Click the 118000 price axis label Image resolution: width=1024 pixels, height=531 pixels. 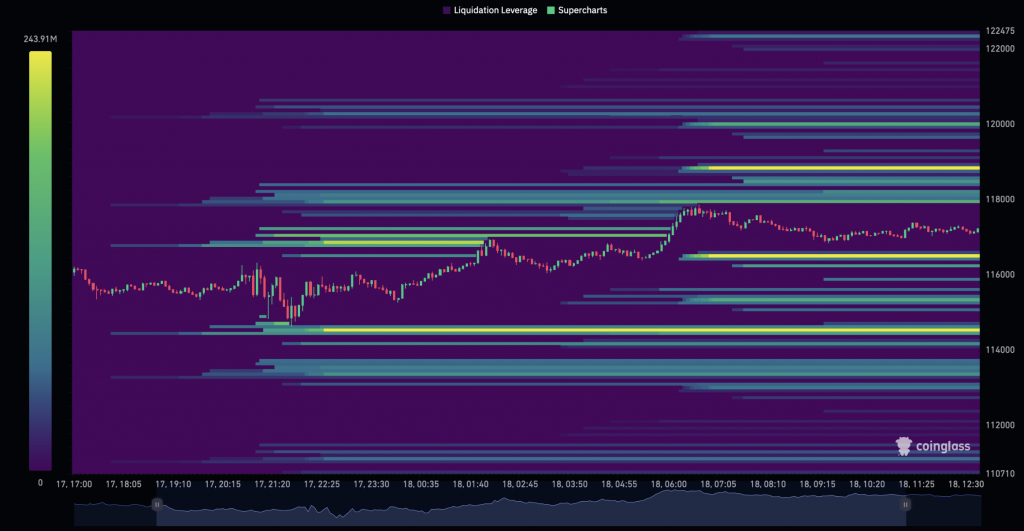[1000, 199]
